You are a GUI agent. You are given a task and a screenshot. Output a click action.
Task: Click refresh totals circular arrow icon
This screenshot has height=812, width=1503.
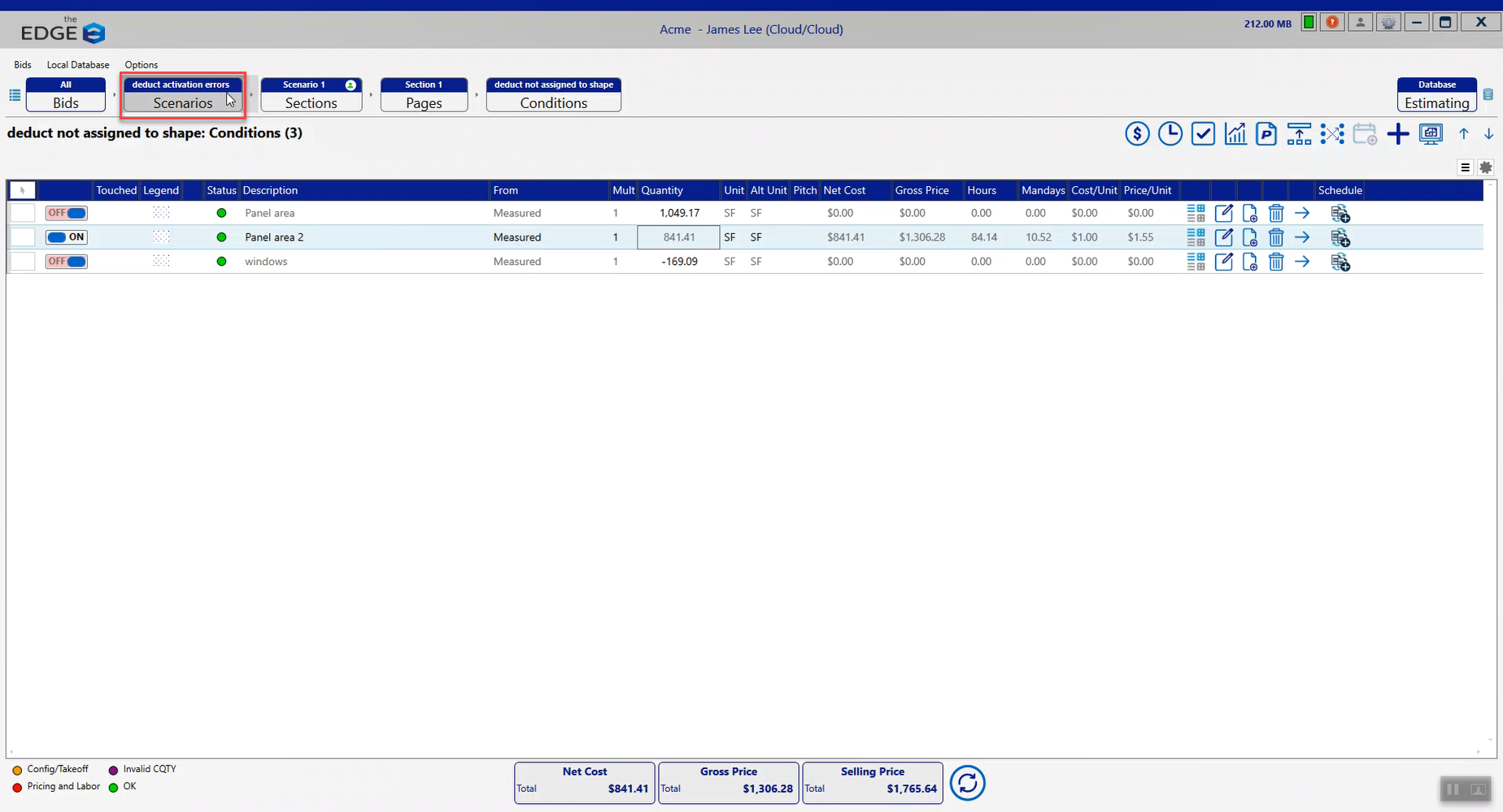[967, 784]
